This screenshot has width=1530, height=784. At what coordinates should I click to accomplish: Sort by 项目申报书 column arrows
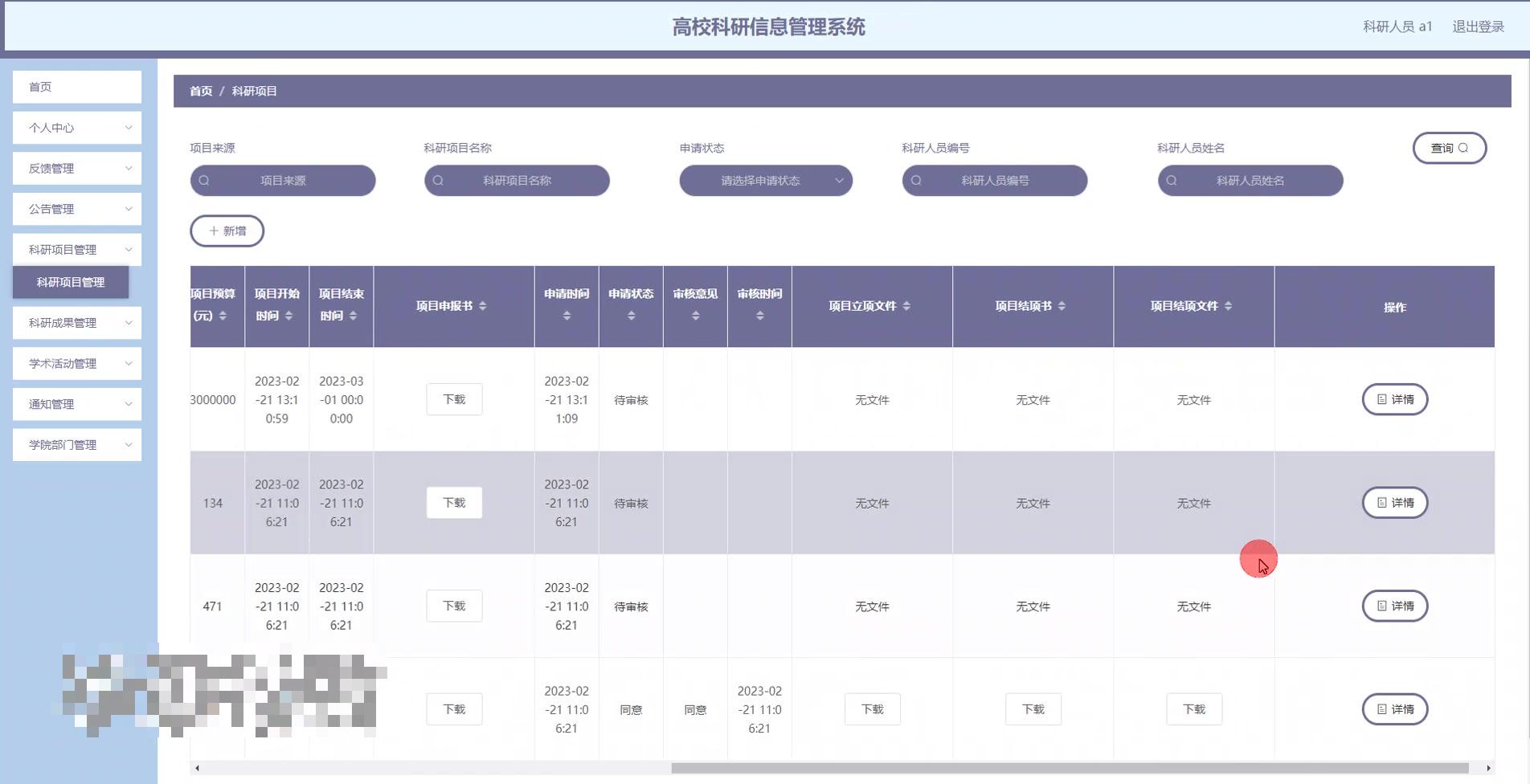tap(482, 306)
